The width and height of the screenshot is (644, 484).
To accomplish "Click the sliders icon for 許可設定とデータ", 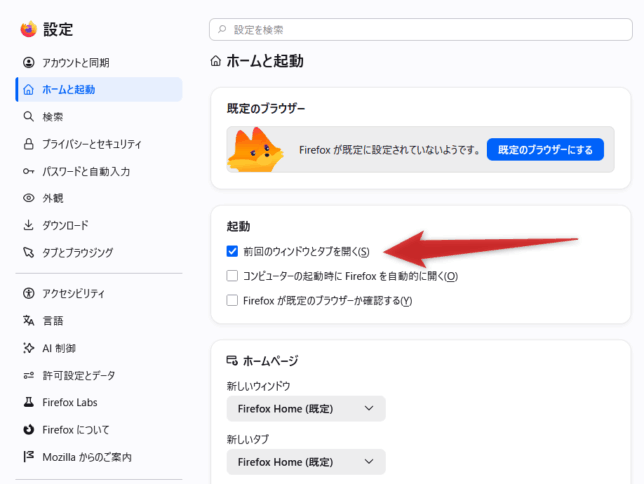I will (x=28, y=375).
